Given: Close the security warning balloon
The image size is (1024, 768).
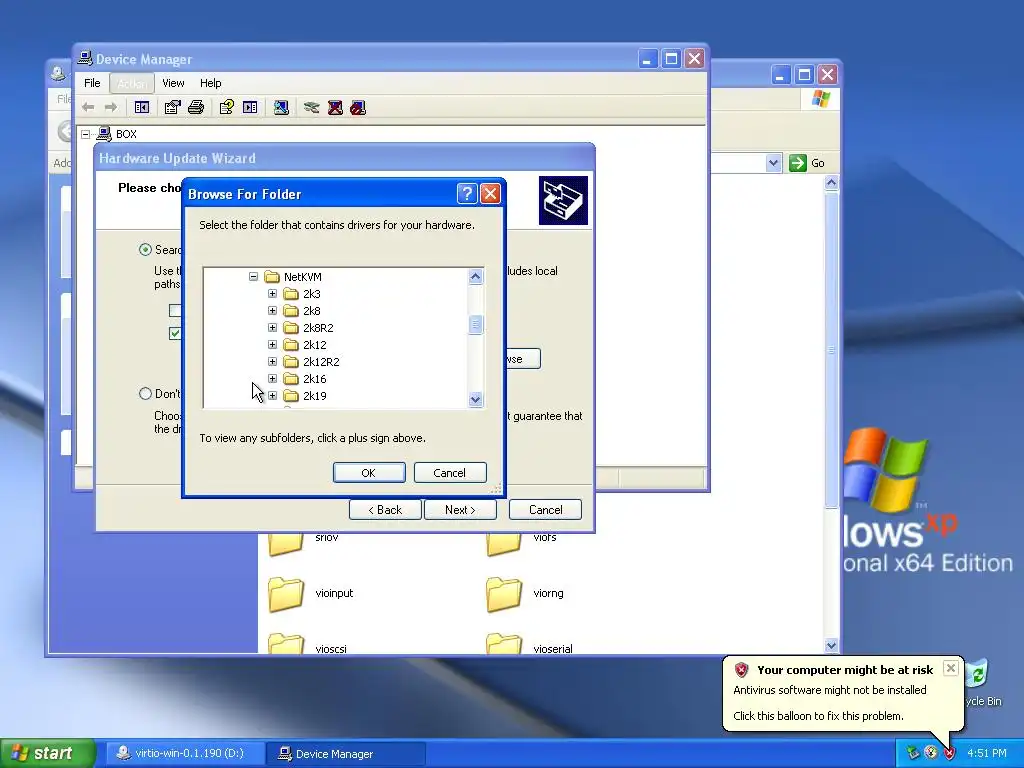Looking at the screenshot, I should tap(951, 668).
